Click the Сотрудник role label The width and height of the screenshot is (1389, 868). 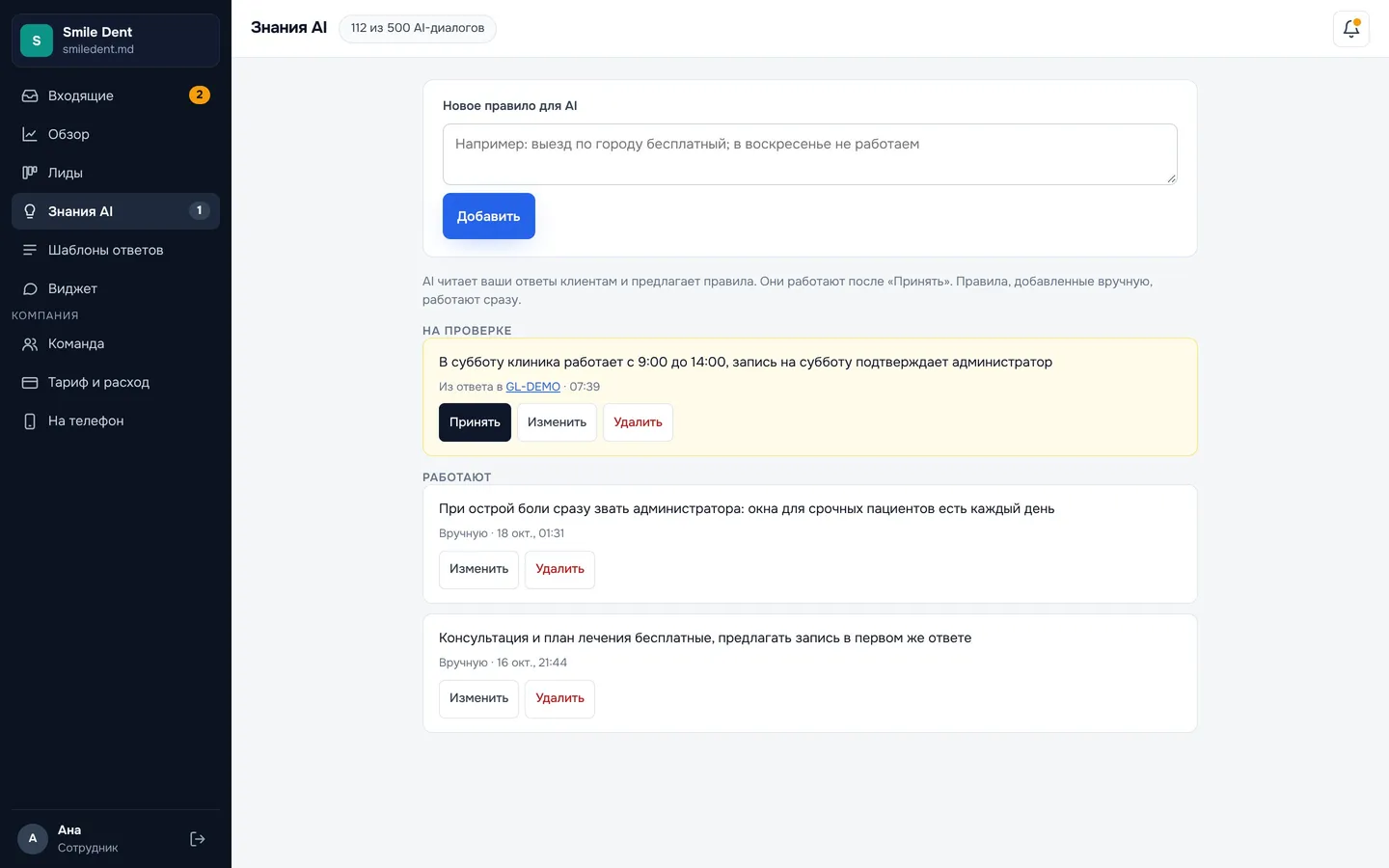click(x=88, y=848)
